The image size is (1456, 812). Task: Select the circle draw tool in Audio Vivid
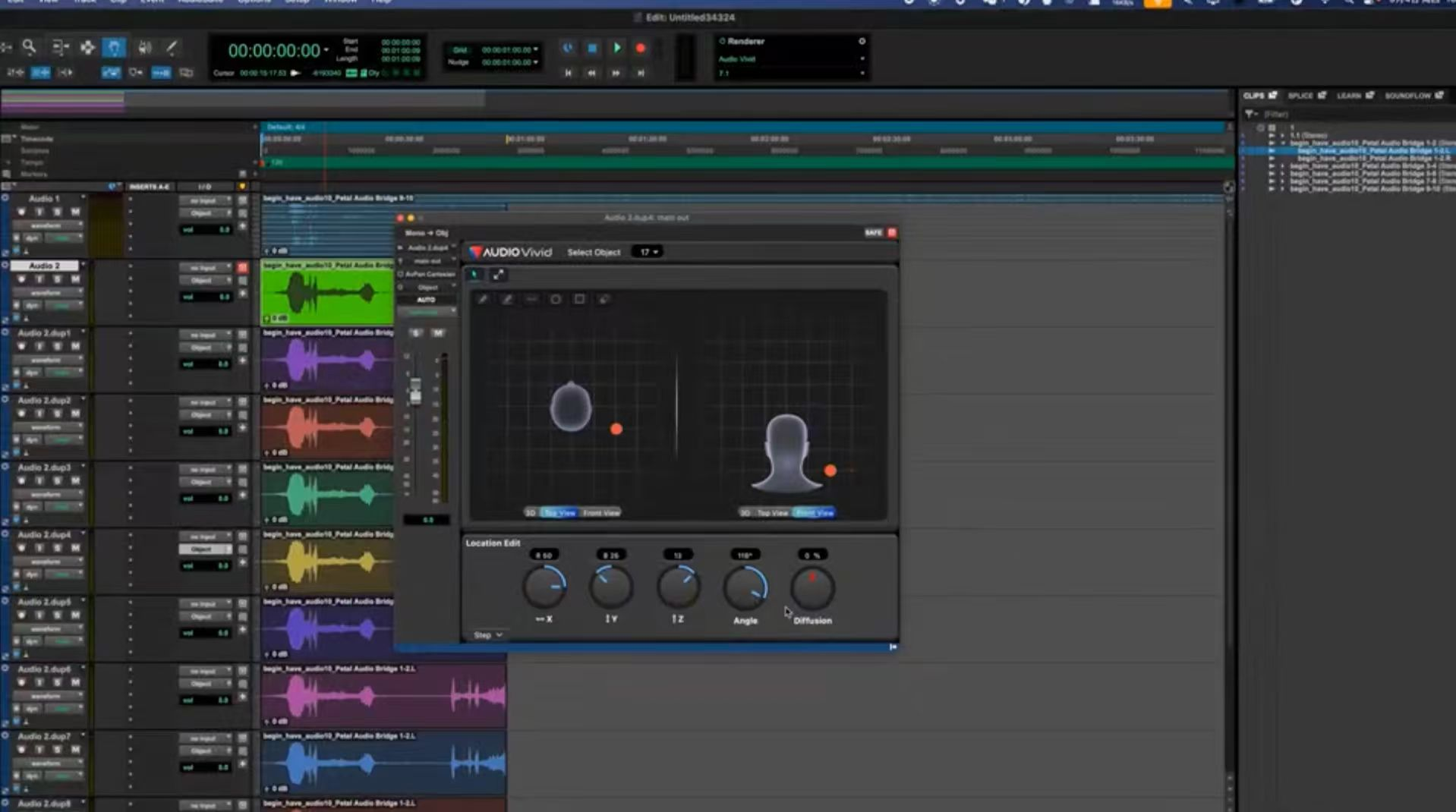(x=556, y=300)
